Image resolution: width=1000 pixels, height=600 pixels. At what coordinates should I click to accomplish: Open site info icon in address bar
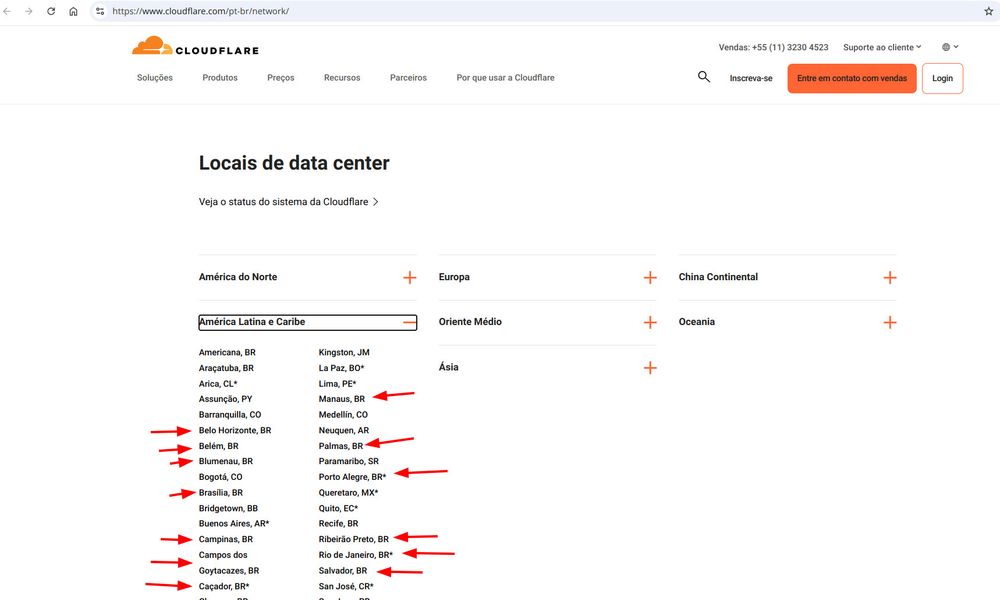(100, 11)
